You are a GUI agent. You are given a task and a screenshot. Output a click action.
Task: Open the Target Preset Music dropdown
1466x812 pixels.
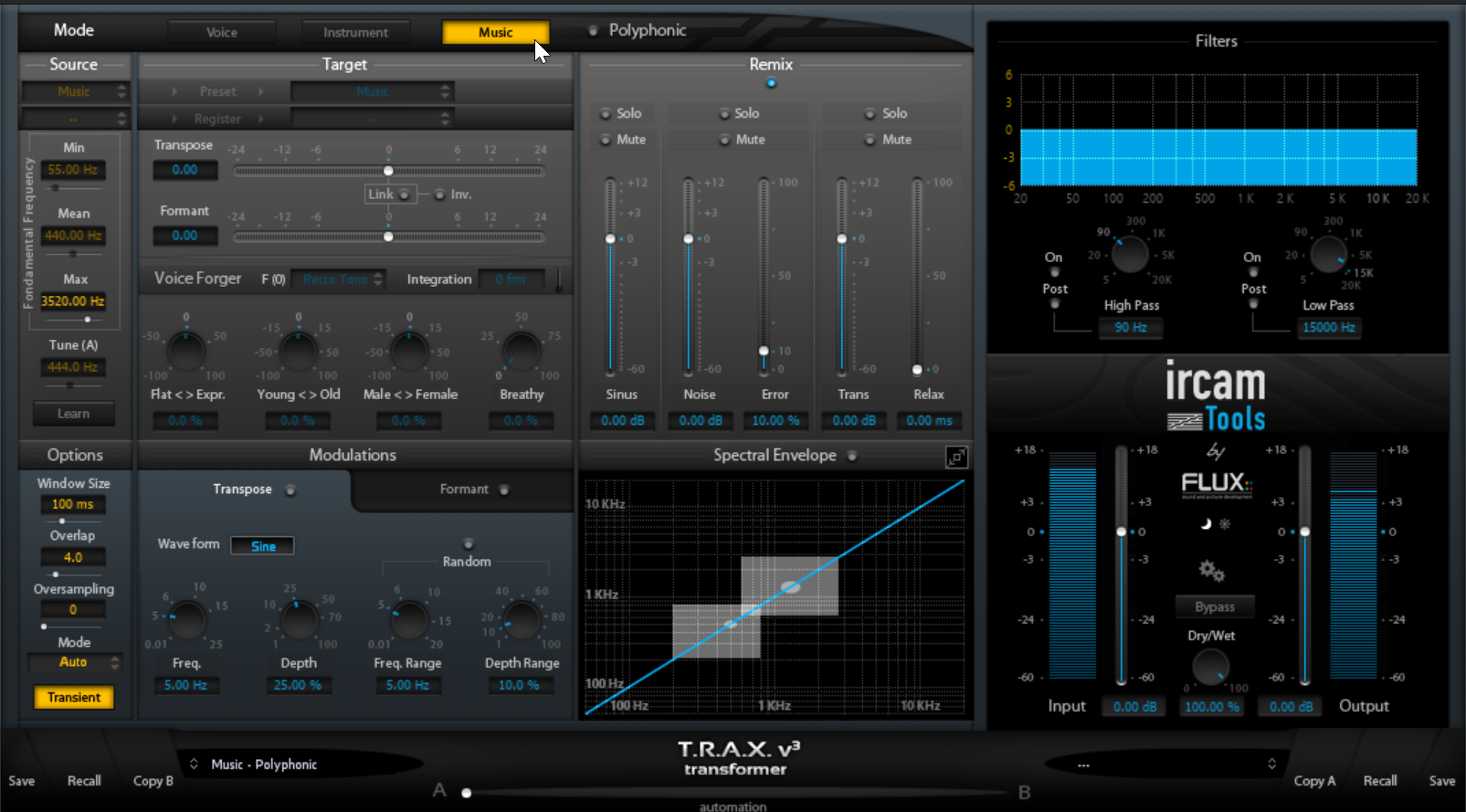371,91
